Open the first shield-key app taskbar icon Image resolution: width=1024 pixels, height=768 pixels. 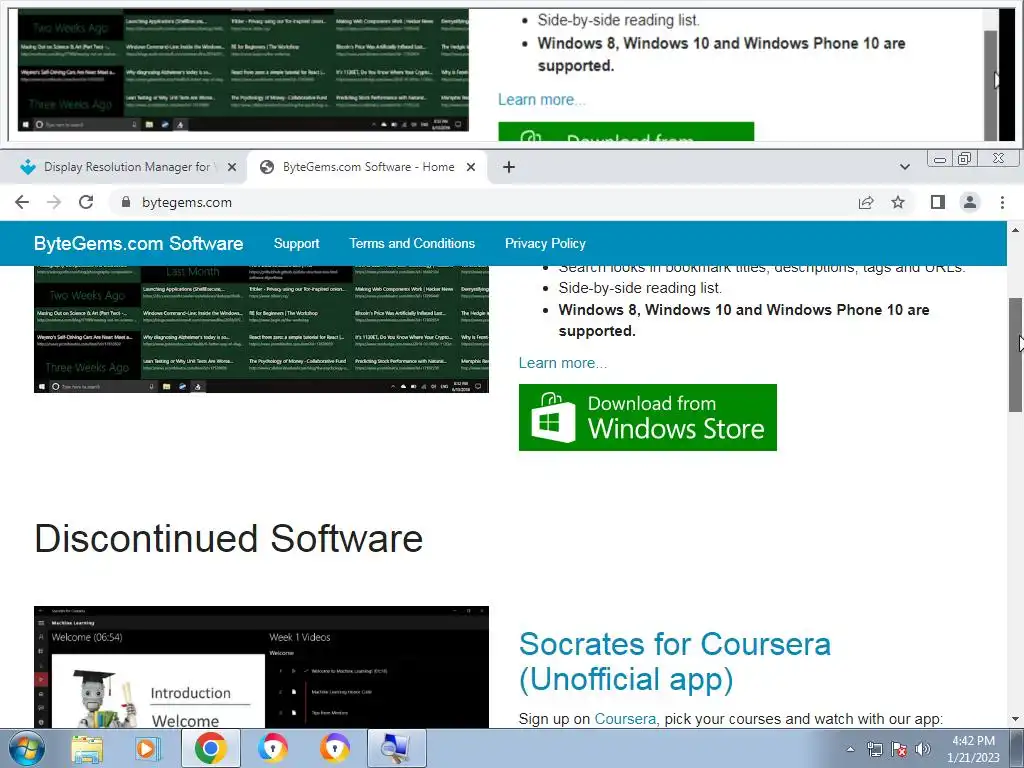pyautogui.click(x=272, y=748)
